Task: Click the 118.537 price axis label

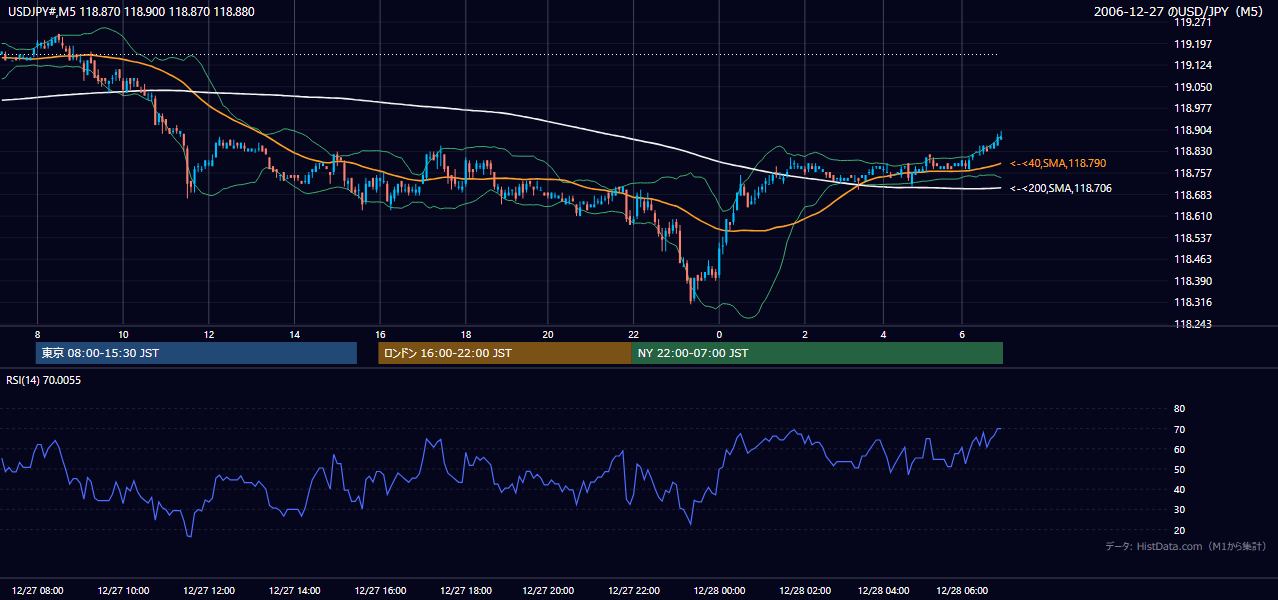Action: click(x=1192, y=238)
